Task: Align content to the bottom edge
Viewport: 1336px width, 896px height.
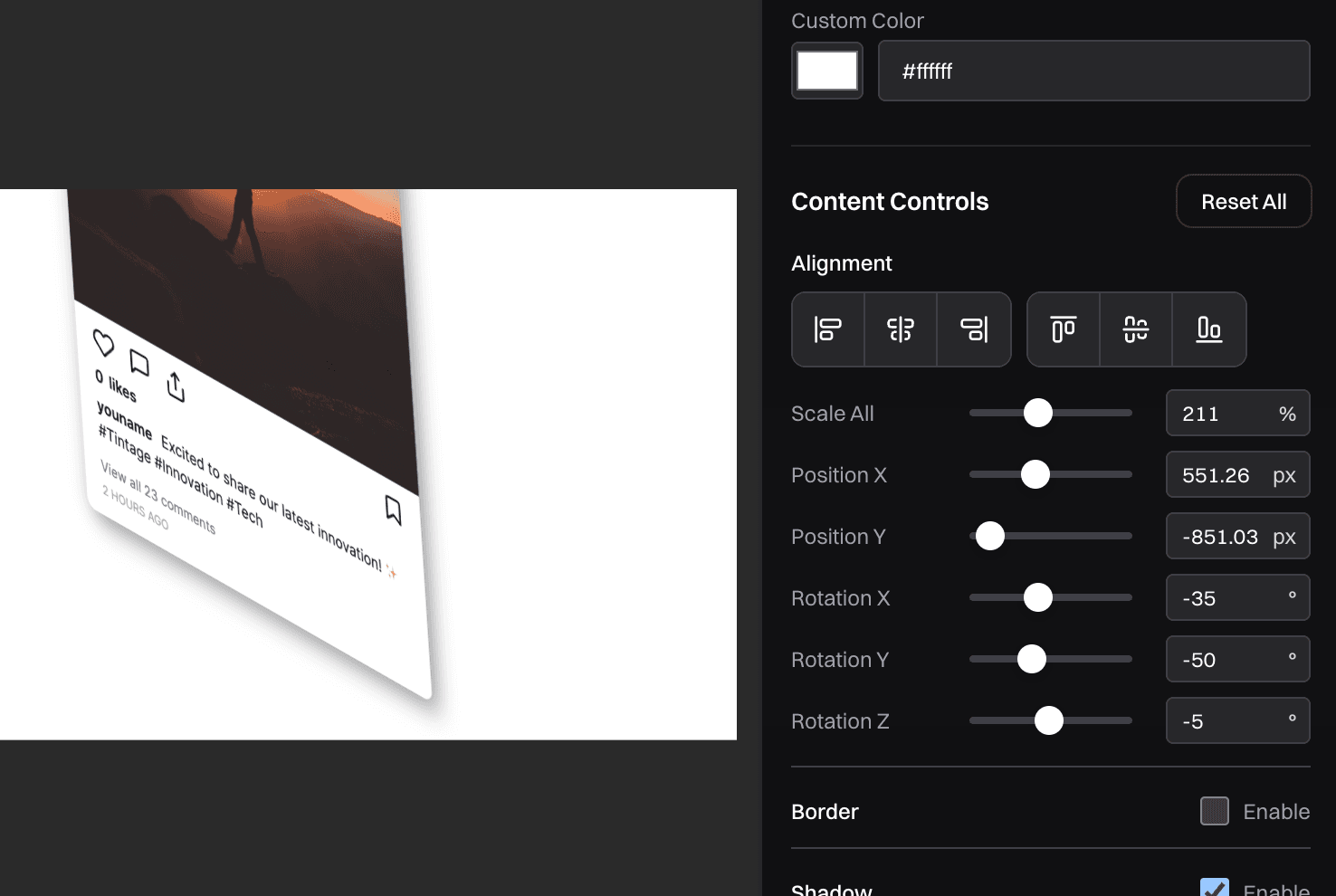Action: click(1209, 329)
